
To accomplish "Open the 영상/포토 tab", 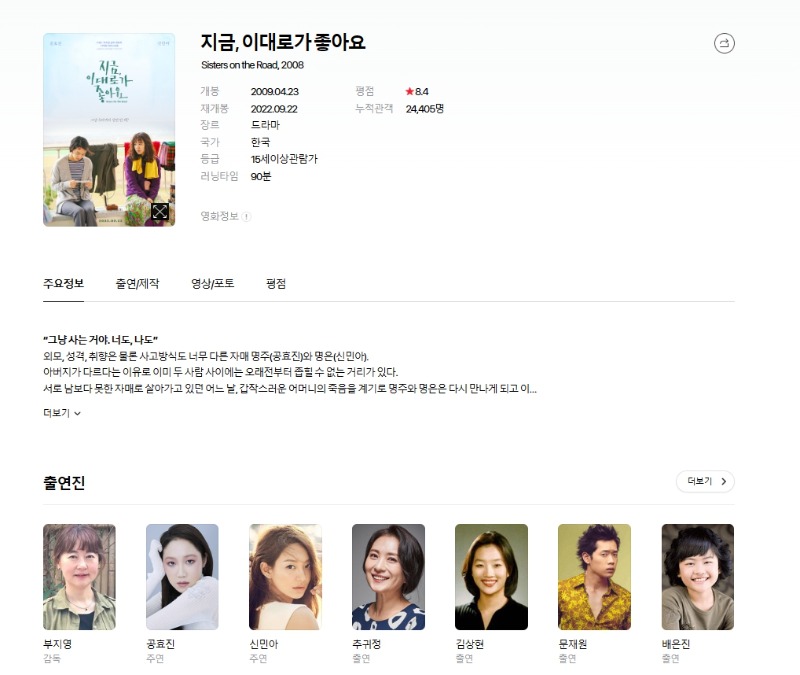I will click(x=213, y=284).
